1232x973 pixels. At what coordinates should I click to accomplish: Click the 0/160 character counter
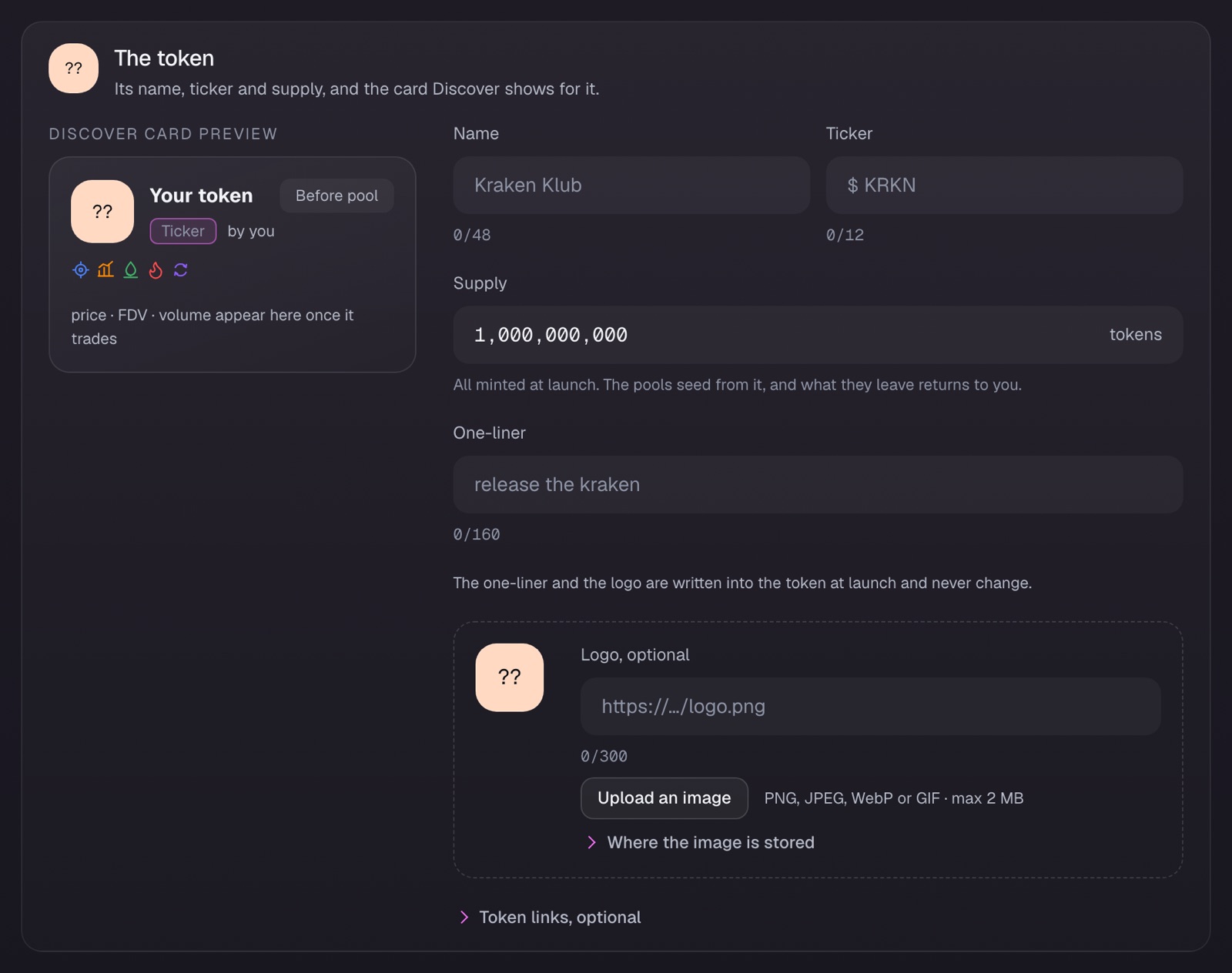click(x=477, y=534)
